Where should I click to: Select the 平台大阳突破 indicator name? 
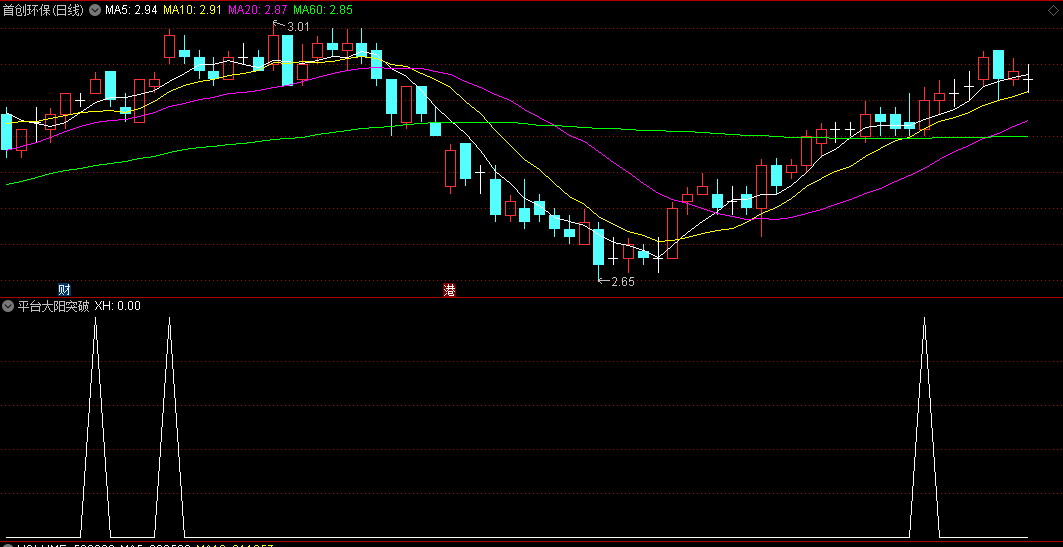(54, 306)
